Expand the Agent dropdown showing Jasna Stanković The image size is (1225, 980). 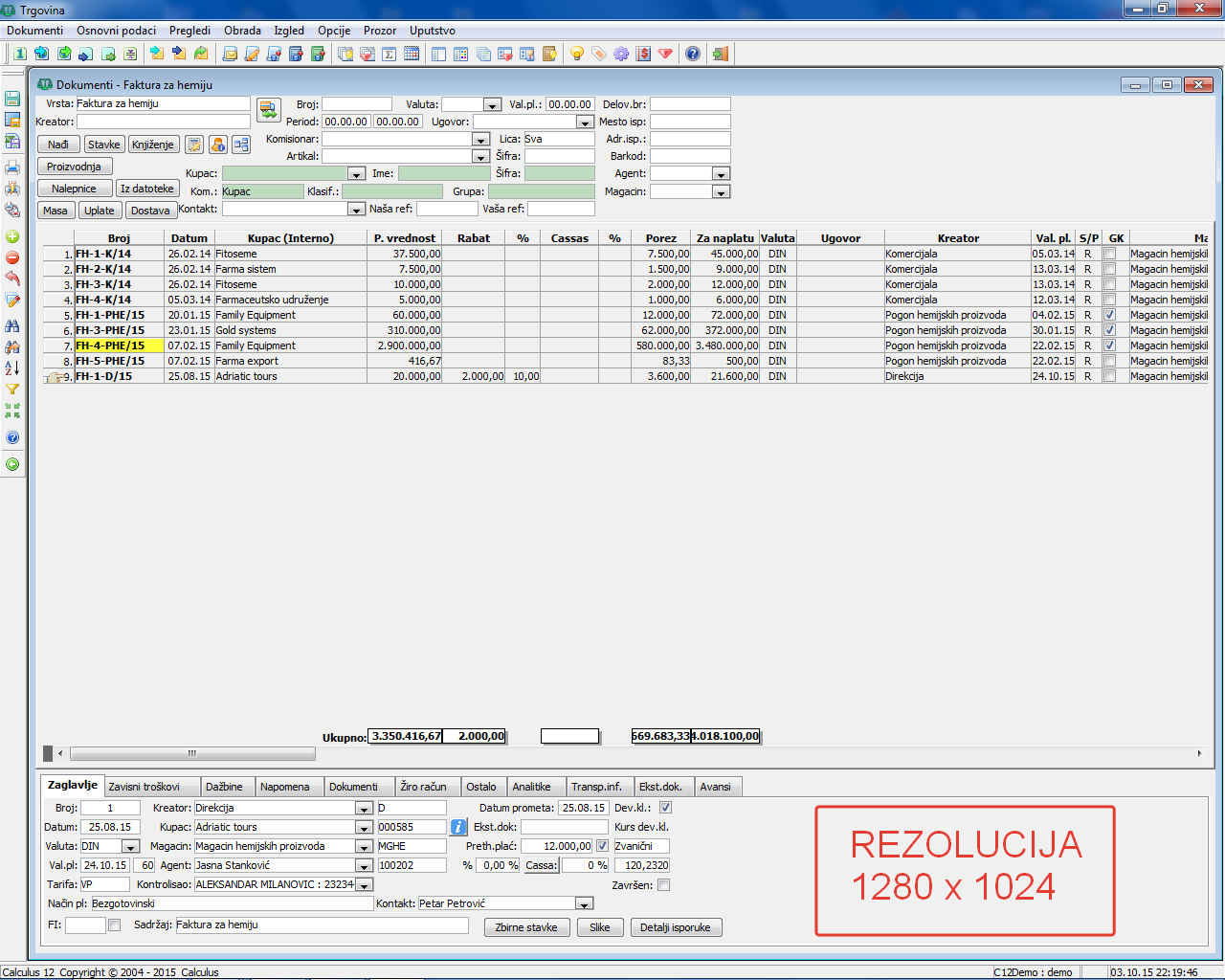[x=364, y=866]
